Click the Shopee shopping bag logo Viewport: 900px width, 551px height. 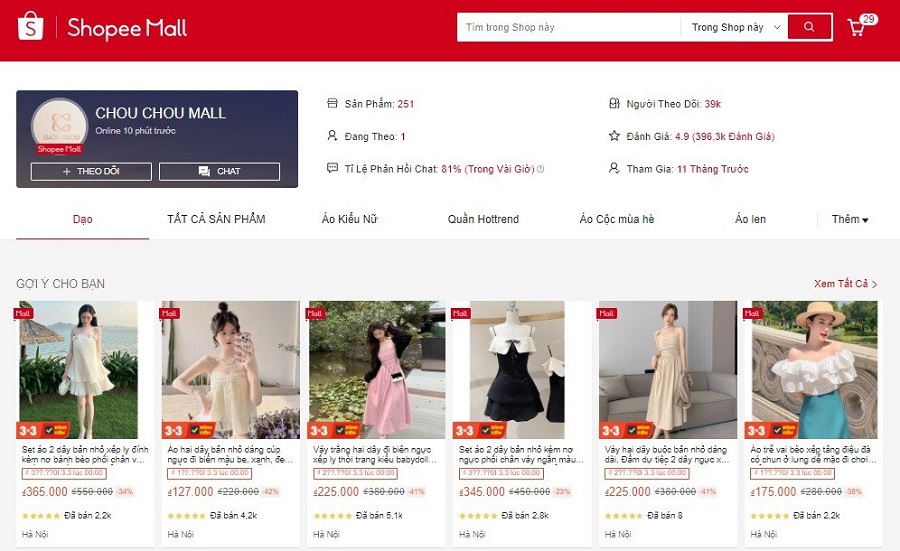click(x=31, y=27)
